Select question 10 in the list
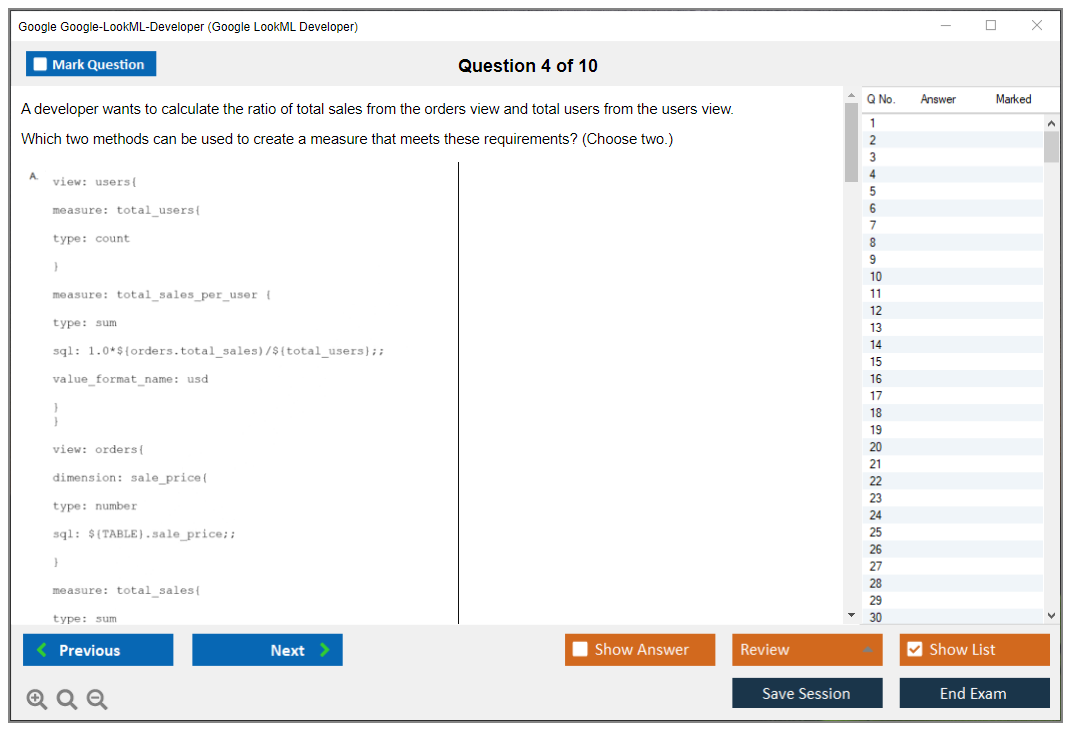This screenshot has width=1075, height=735. [x=876, y=277]
